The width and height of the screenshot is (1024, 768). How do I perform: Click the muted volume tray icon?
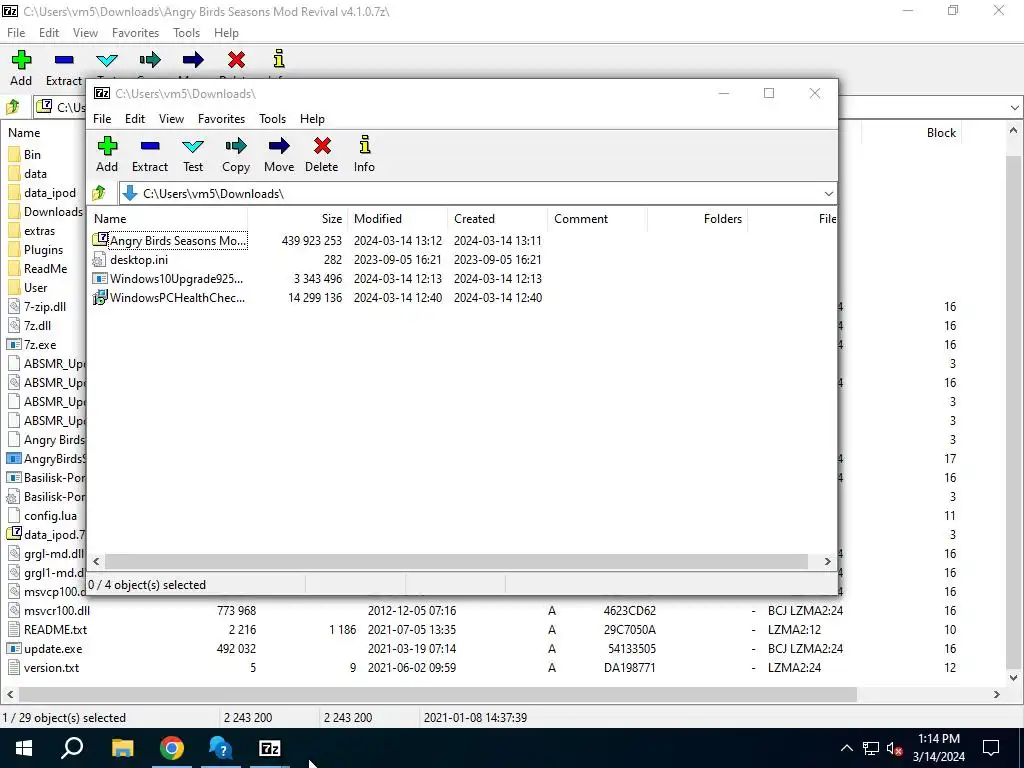pos(895,748)
